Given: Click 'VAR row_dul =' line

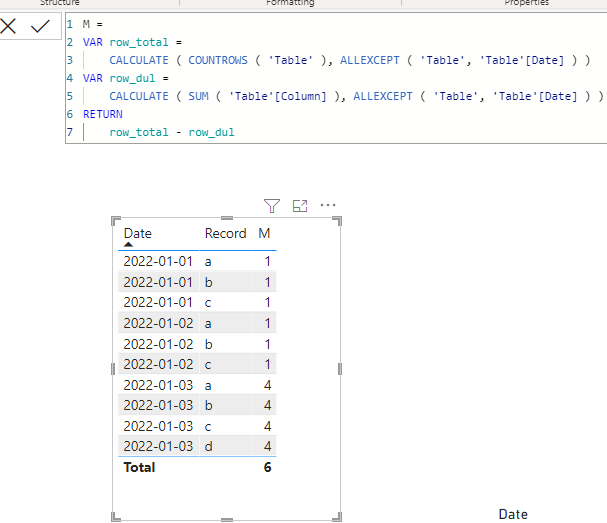Looking at the screenshot, I should pyautogui.click(x=126, y=78).
